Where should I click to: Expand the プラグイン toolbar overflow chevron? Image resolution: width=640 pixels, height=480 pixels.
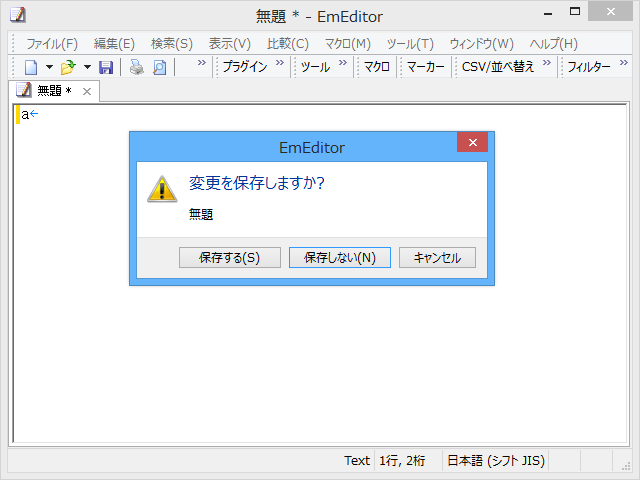[280, 62]
